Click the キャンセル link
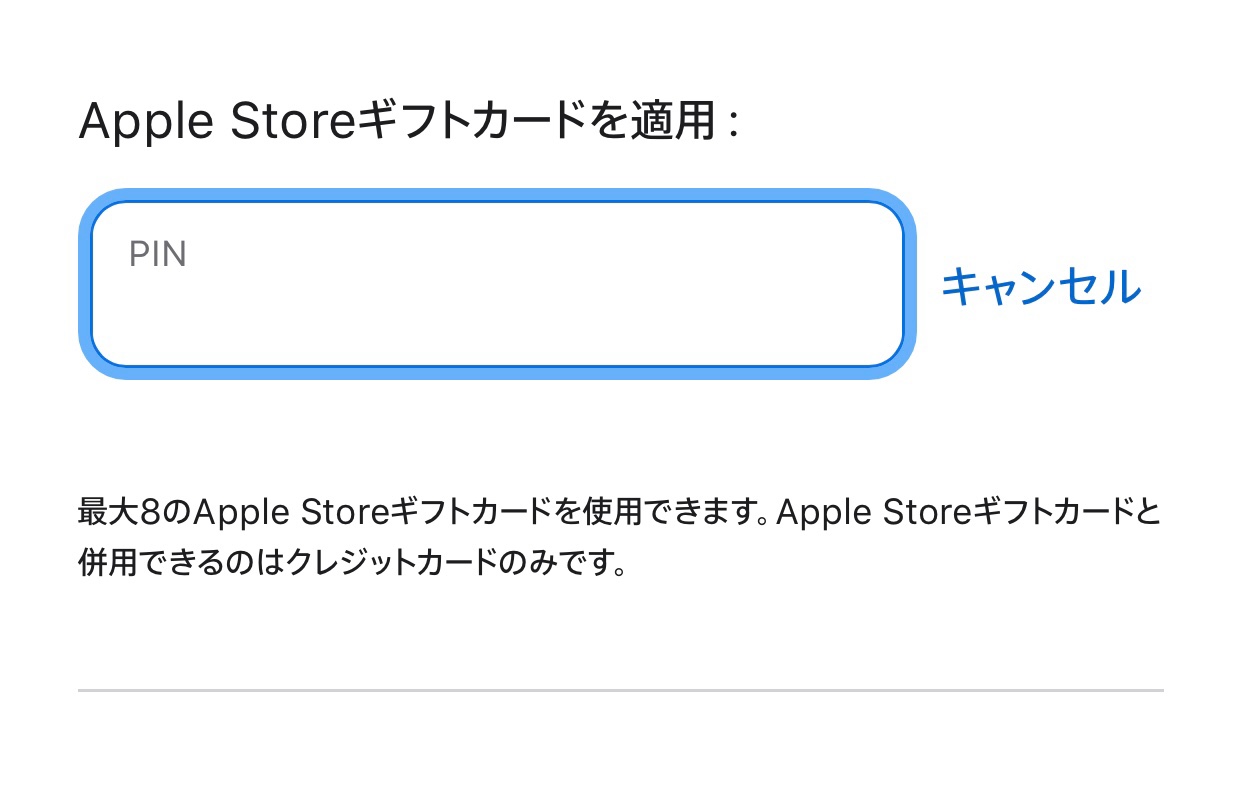 tap(1041, 287)
